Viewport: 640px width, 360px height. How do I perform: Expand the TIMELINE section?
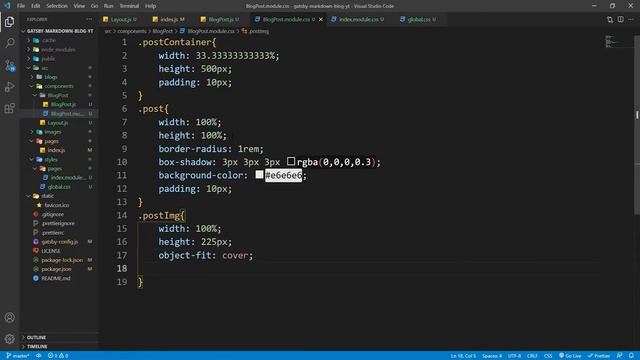click(x=59, y=347)
